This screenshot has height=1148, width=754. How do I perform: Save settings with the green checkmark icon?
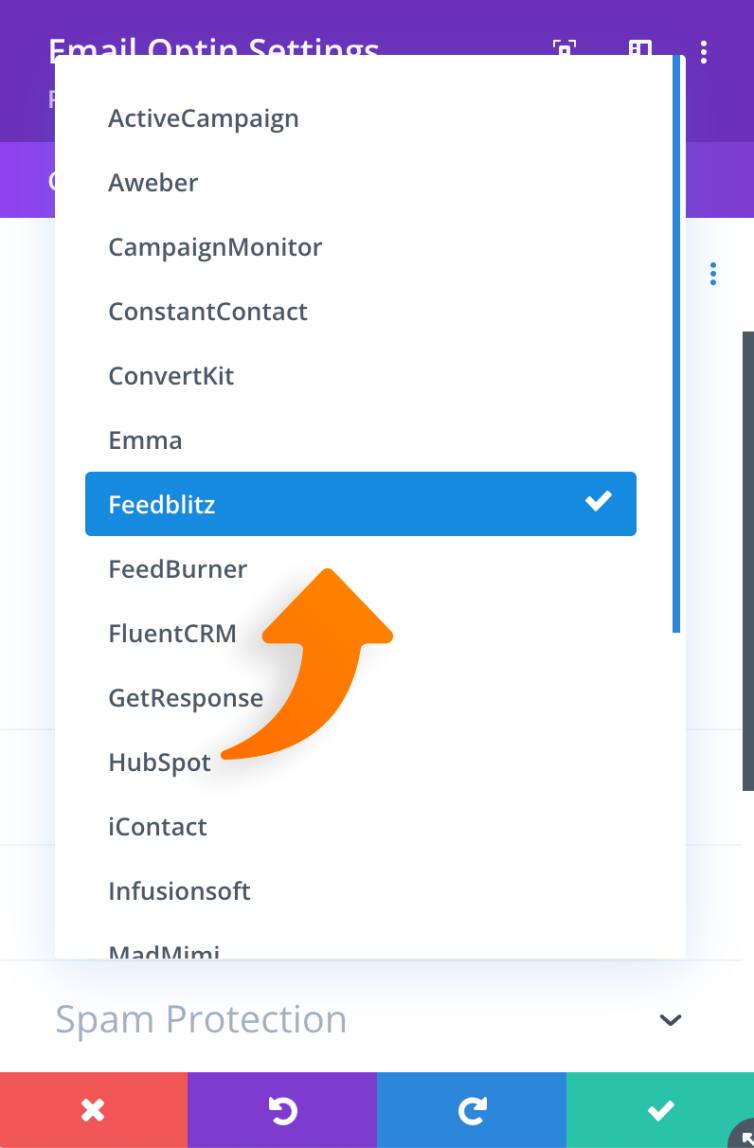click(660, 1109)
